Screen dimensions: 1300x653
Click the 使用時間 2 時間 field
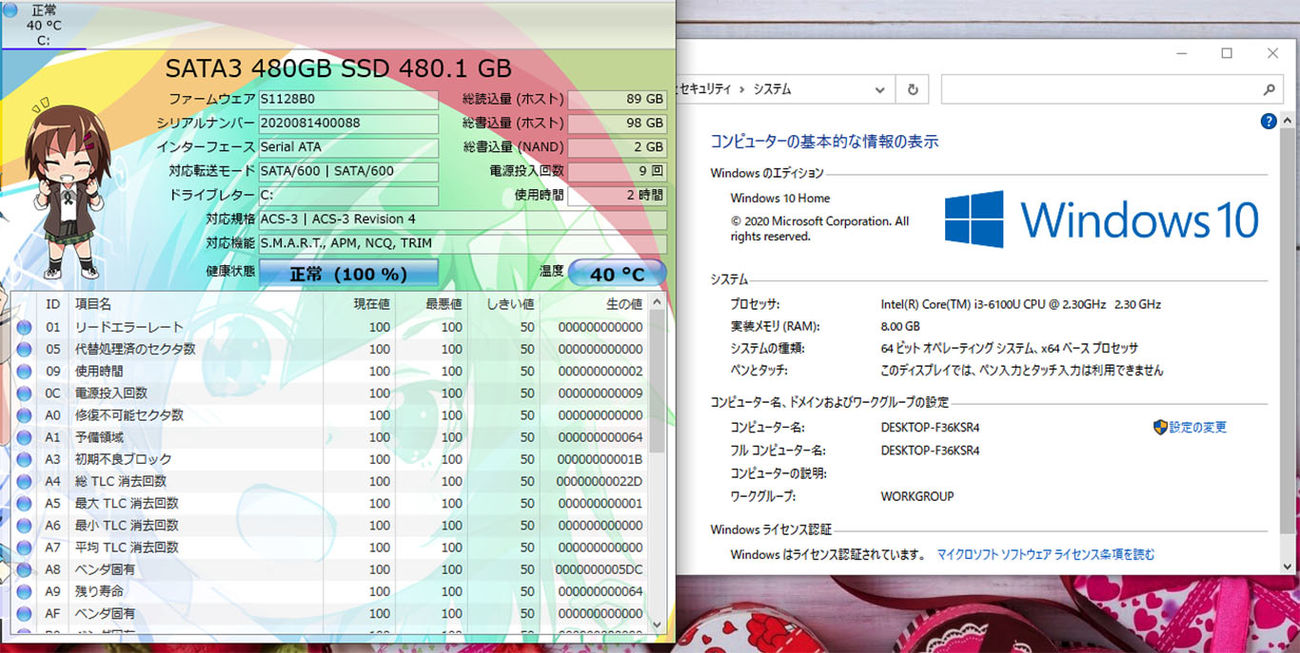[617, 196]
